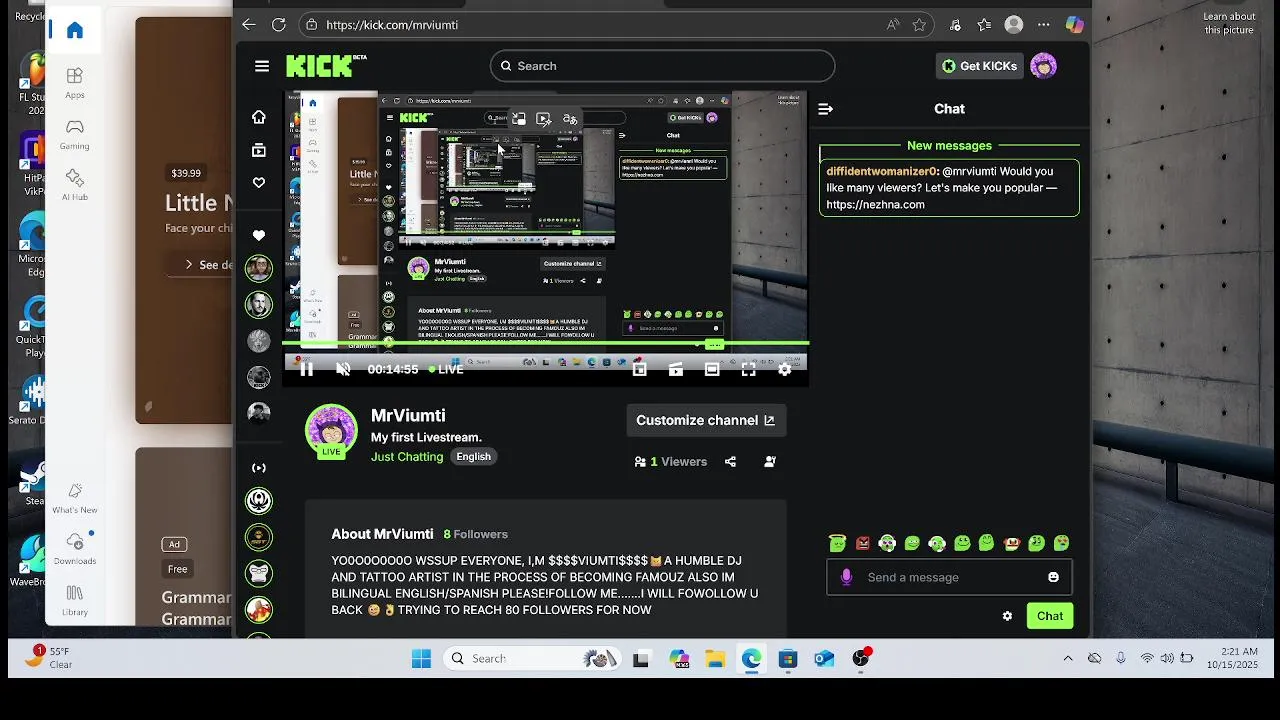Open Downloads in Microsoft Store sidebar
The height and width of the screenshot is (720, 1280).
(75, 548)
